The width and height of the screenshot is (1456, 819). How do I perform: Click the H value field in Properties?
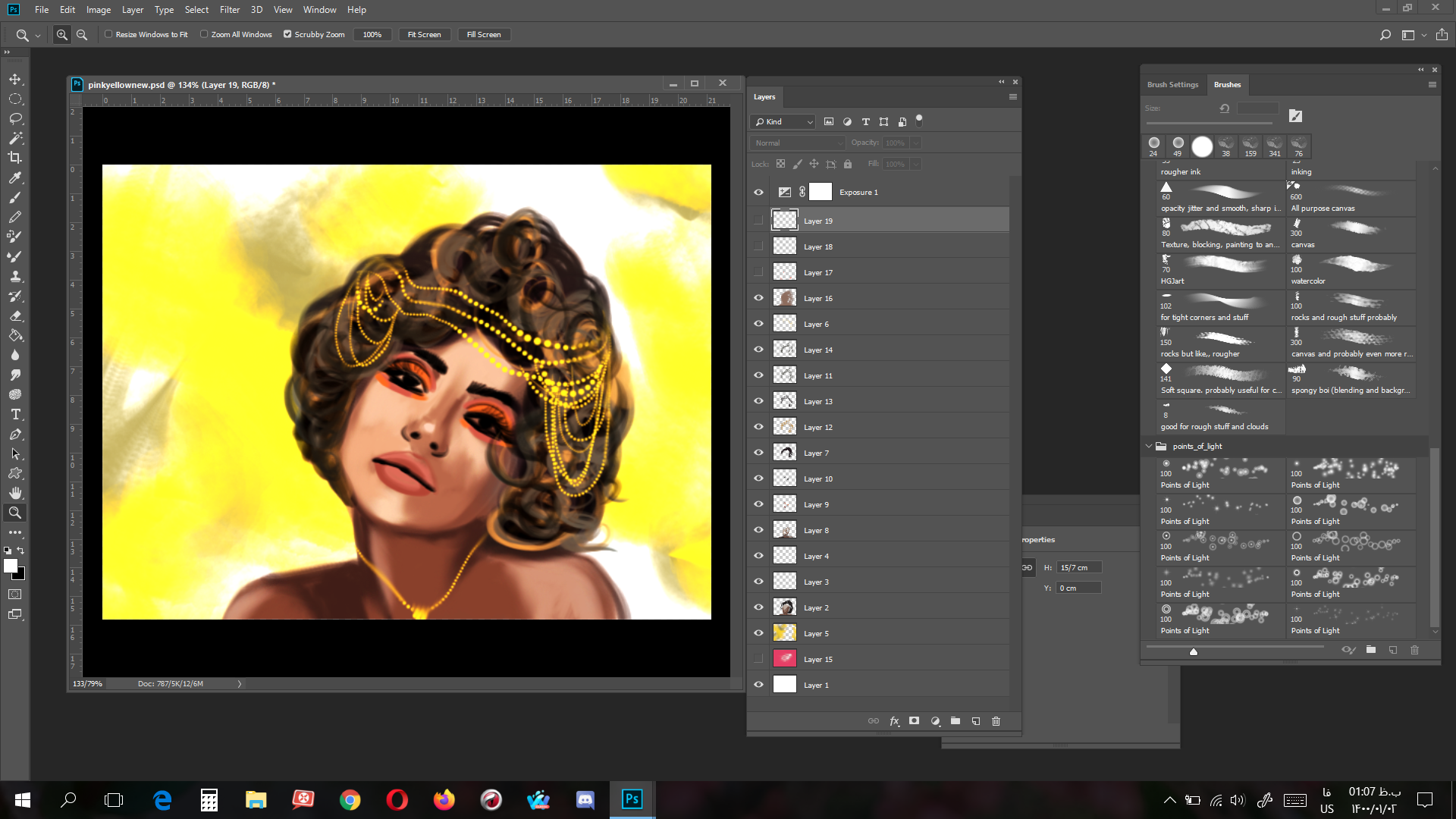[x=1079, y=567]
